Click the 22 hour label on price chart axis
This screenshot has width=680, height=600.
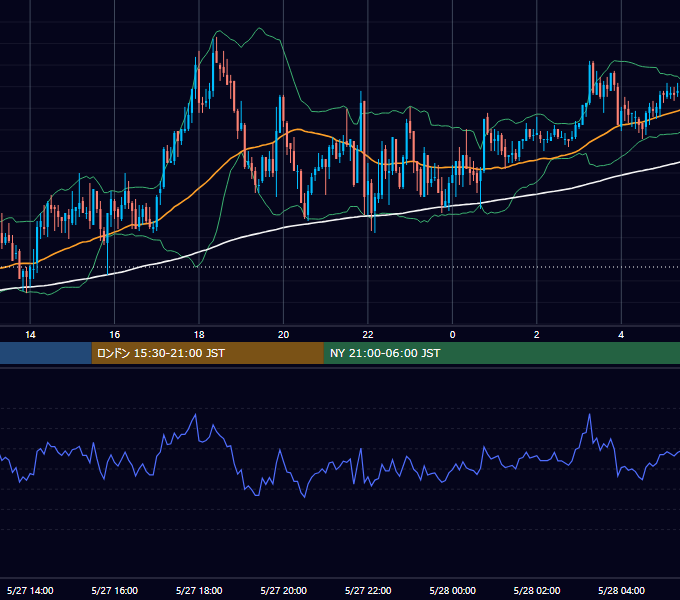(x=368, y=335)
